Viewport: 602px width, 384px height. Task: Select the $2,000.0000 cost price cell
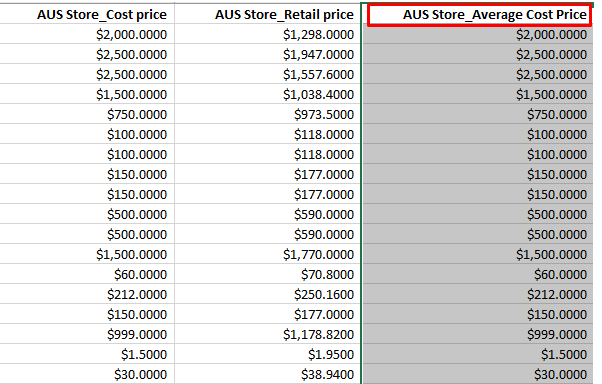pyautogui.click(x=87, y=34)
